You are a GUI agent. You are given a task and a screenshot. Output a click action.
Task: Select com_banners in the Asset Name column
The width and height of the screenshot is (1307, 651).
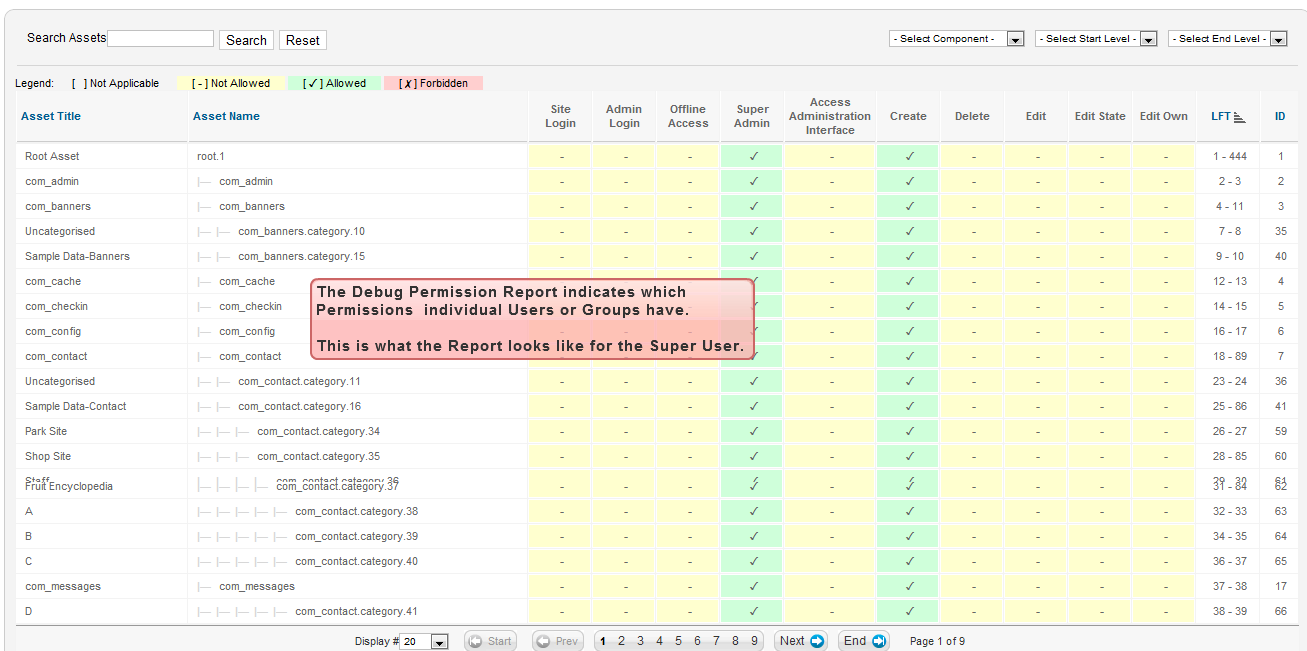click(x=252, y=206)
